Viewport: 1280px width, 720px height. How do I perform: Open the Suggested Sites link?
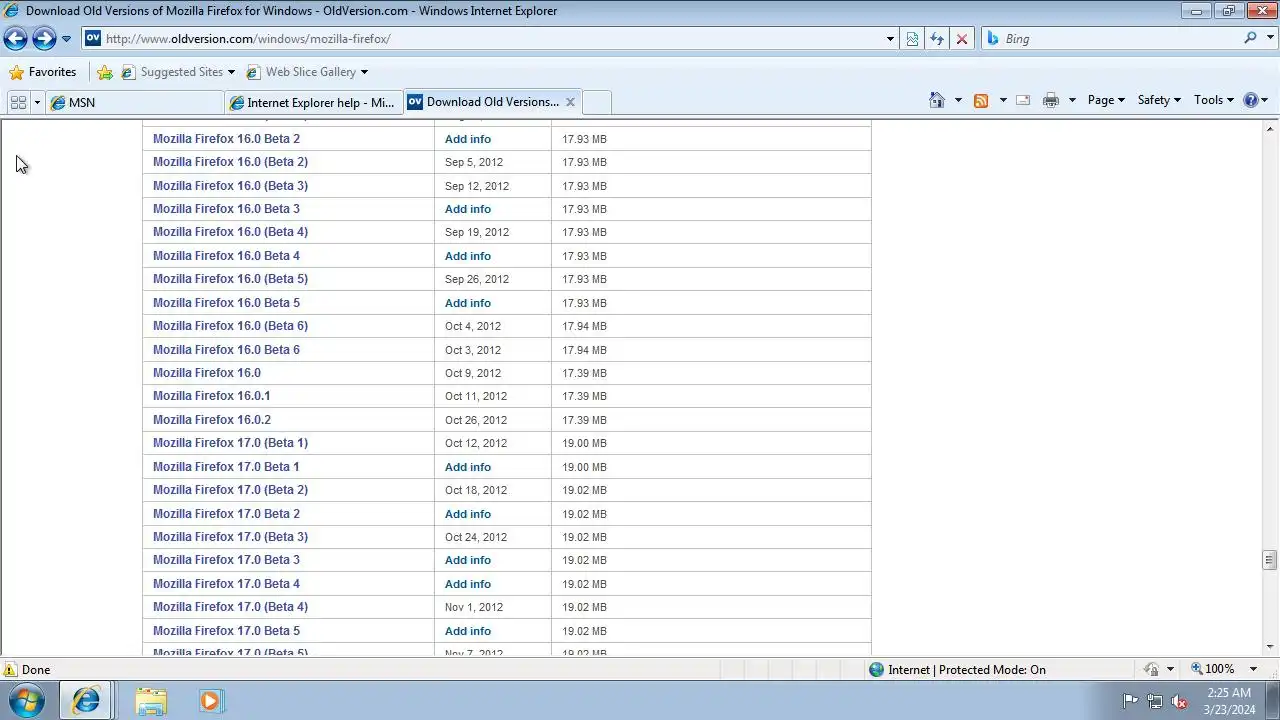pyautogui.click(x=178, y=72)
